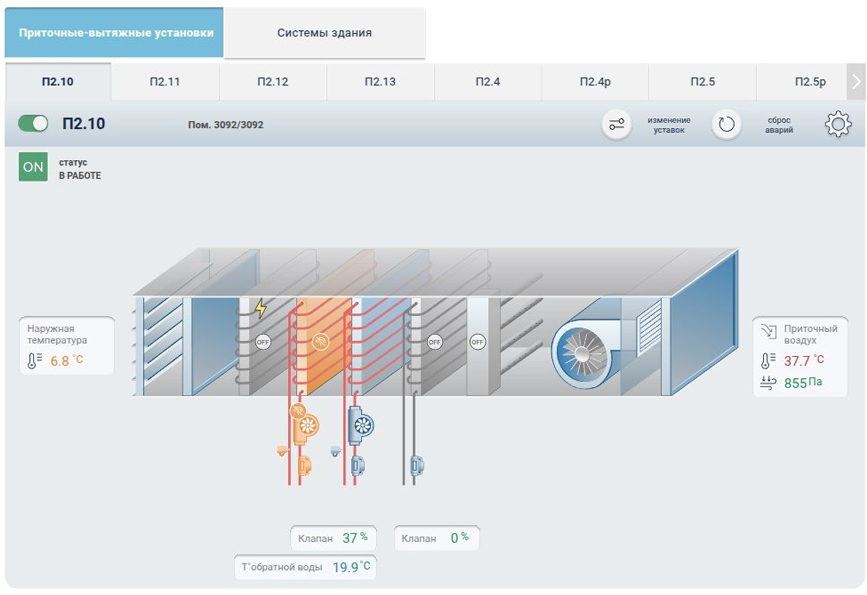This screenshot has width=867, height=595.
Task: Select the blue cooling circuit pump
Action: [x=361, y=426]
